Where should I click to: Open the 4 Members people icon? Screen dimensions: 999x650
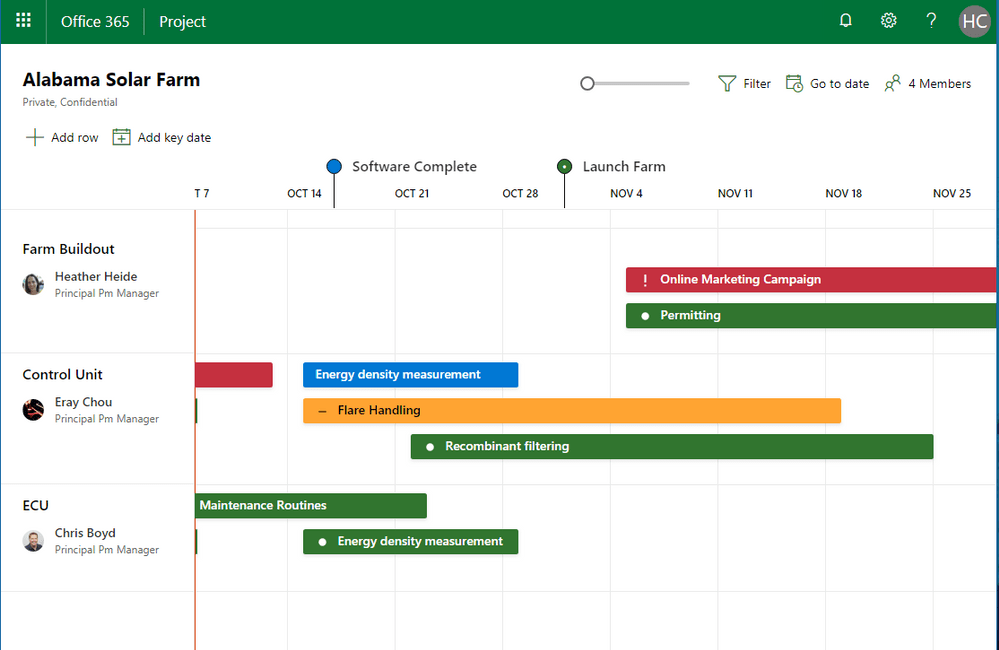tap(893, 84)
